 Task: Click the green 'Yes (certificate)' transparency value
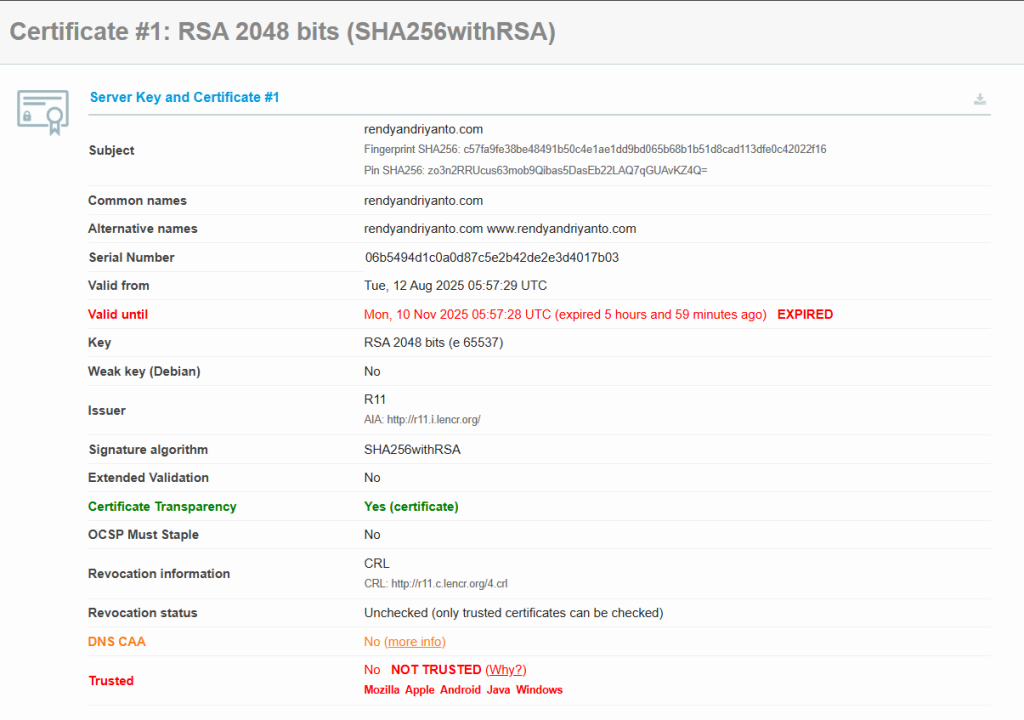coord(411,507)
